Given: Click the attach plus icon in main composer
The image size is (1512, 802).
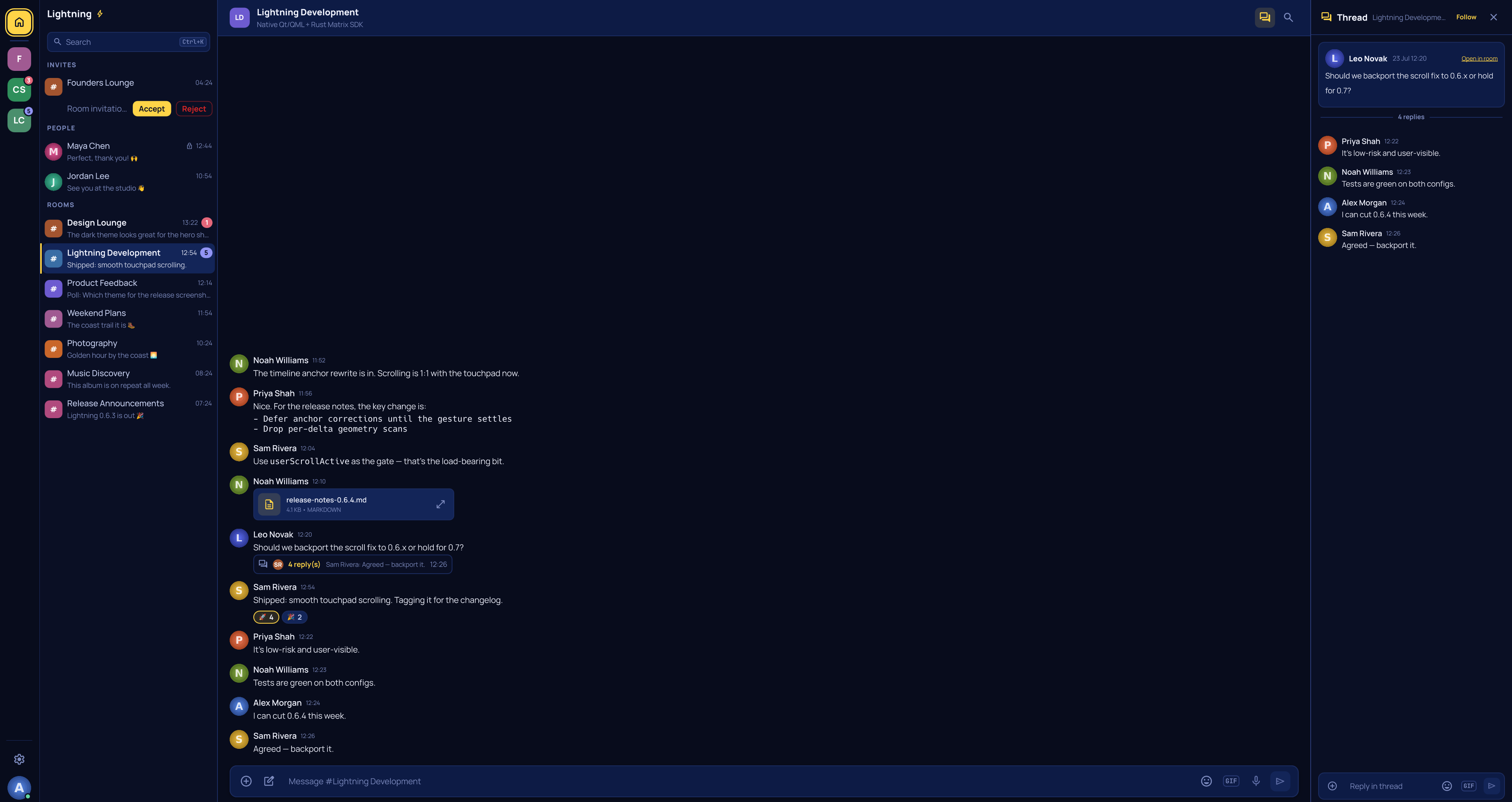Looking at the screenshot, I should (x=247, y=781).
